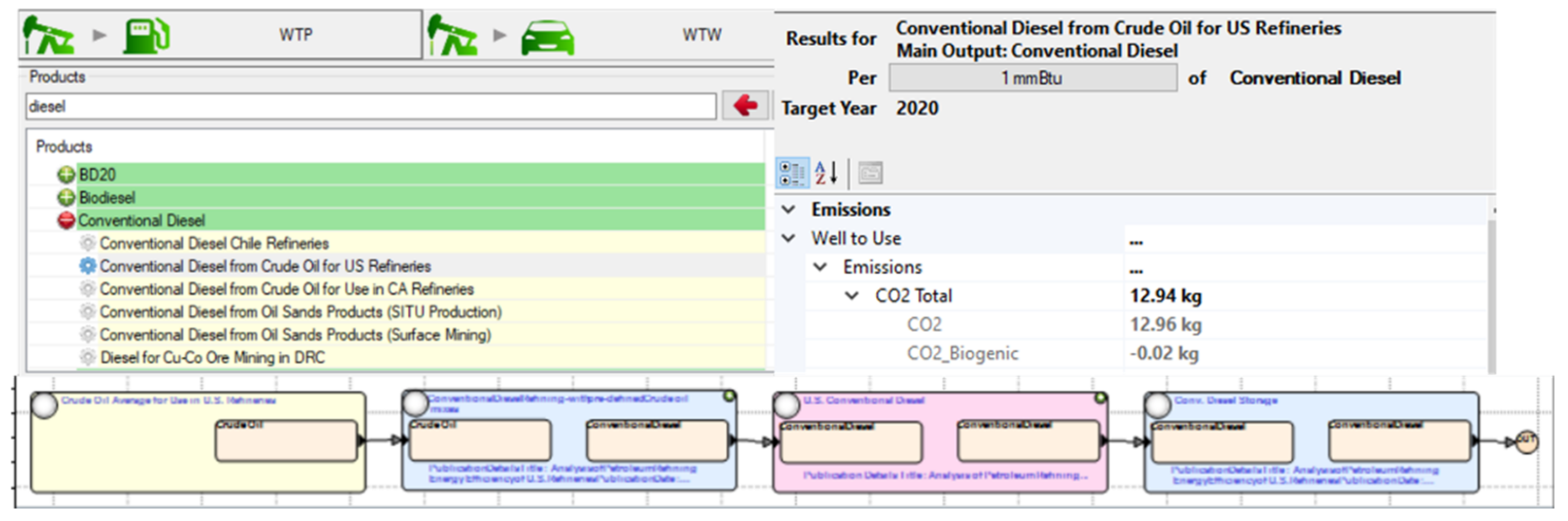Switch to the WTP tab
The width and height of the screenshot is (1568, 521).
[x=296, y=34]
